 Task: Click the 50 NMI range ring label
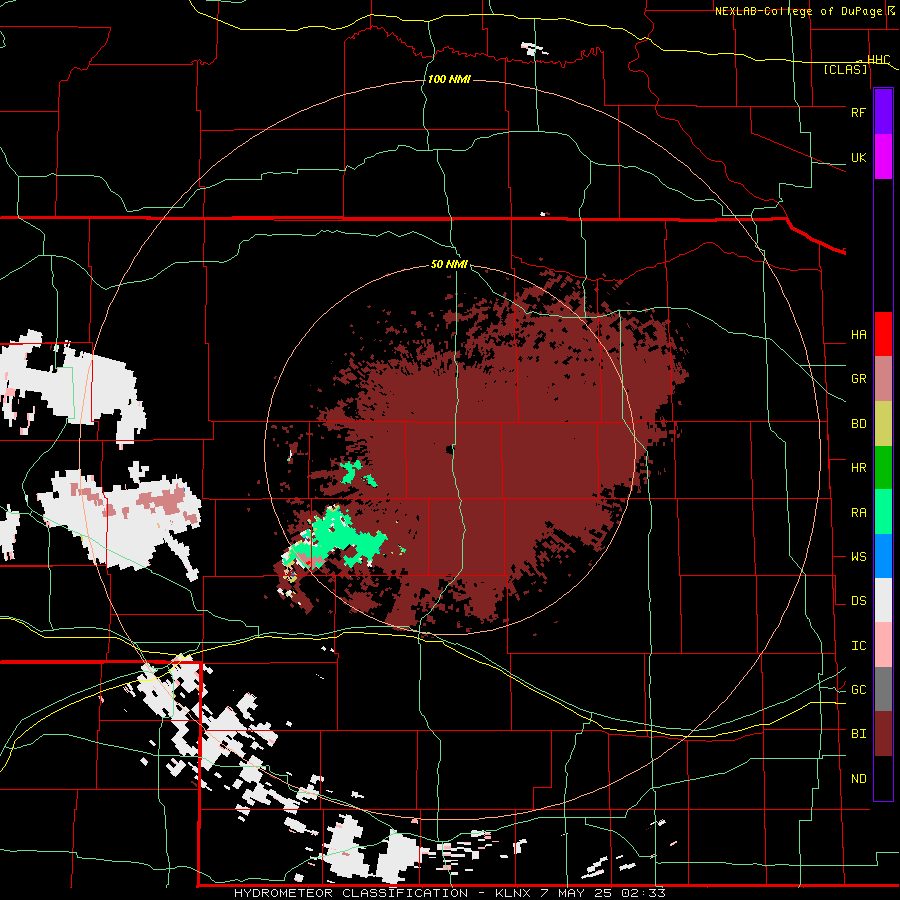point(449,265)
